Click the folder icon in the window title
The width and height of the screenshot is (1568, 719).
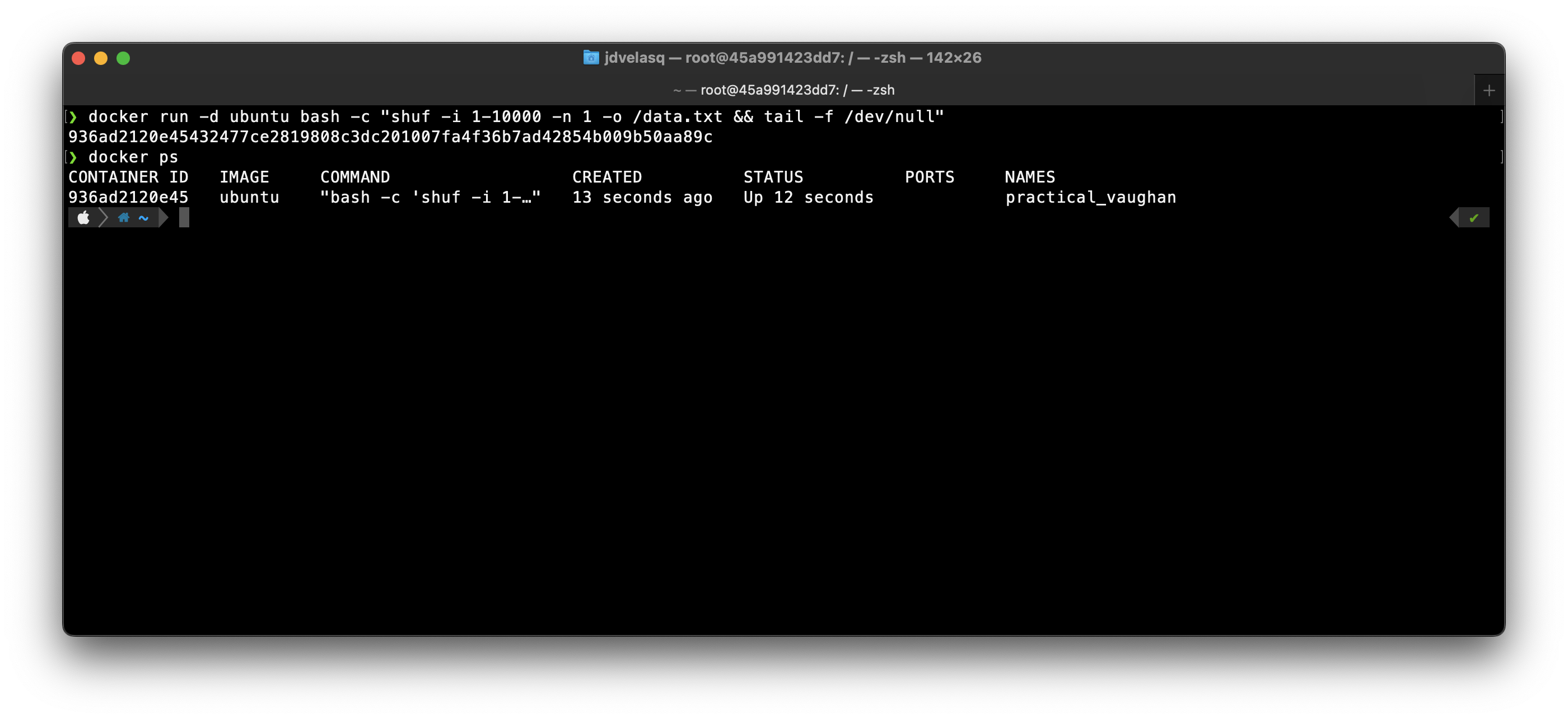click(x=590, y=57)
